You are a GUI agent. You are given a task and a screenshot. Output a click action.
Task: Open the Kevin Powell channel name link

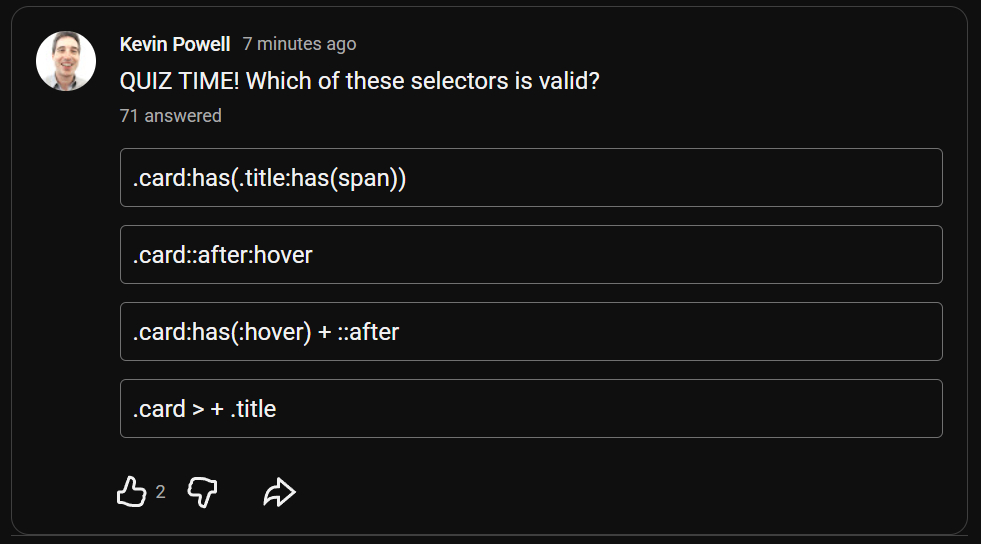(x=174, y=44)
